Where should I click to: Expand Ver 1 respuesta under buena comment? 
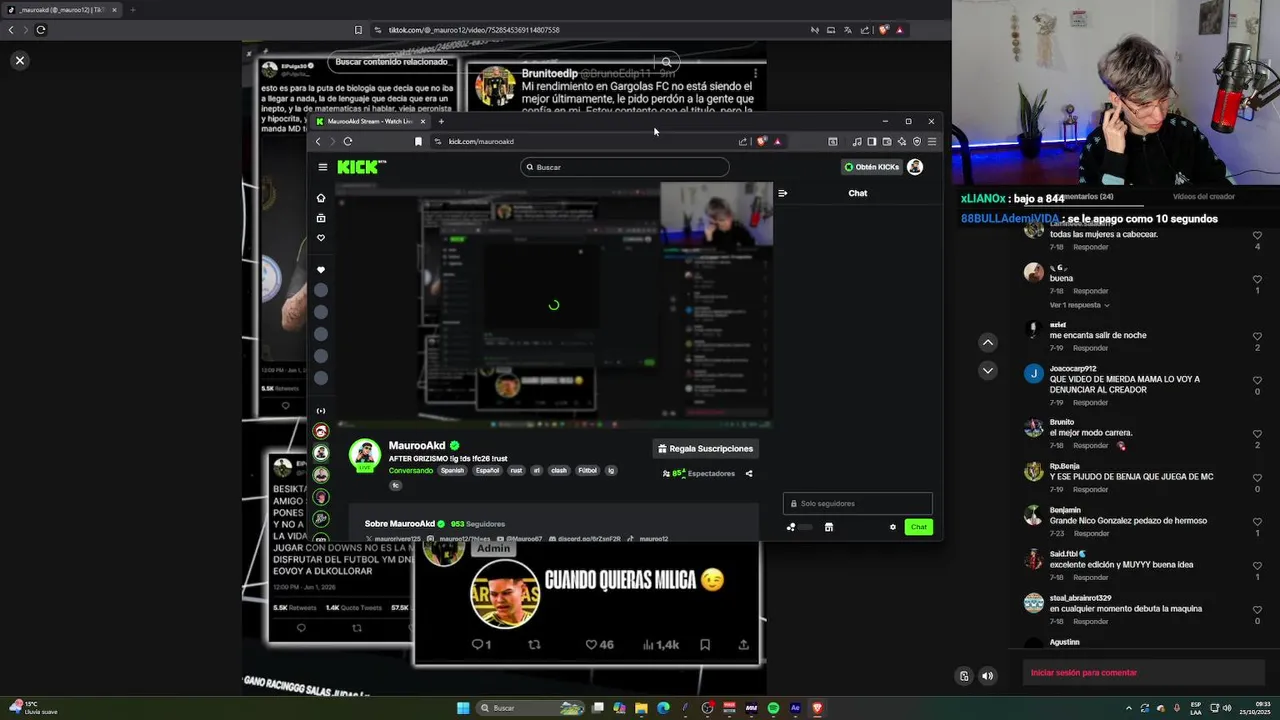pos(1079,305)
